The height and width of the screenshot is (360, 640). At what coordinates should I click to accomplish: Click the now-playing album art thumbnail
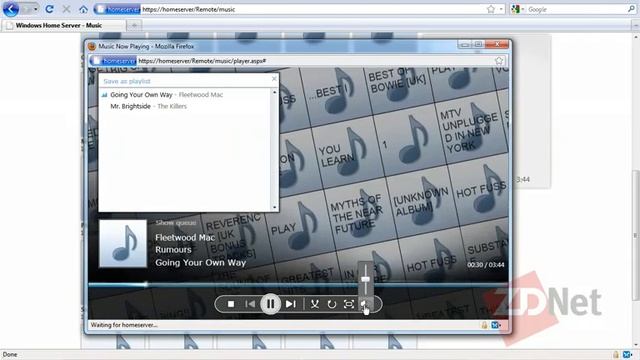point(123,244)
